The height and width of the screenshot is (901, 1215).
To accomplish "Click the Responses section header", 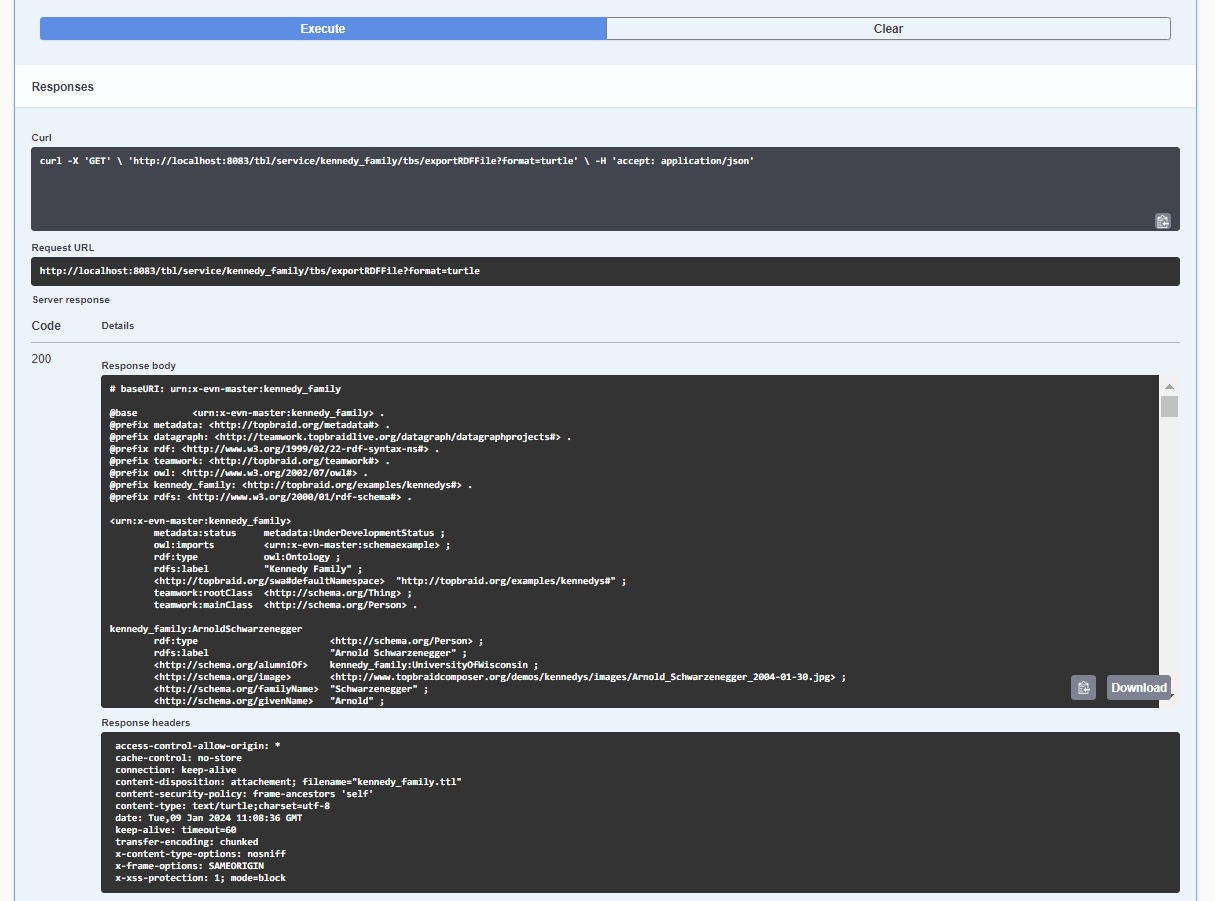I will click(62, 87).
